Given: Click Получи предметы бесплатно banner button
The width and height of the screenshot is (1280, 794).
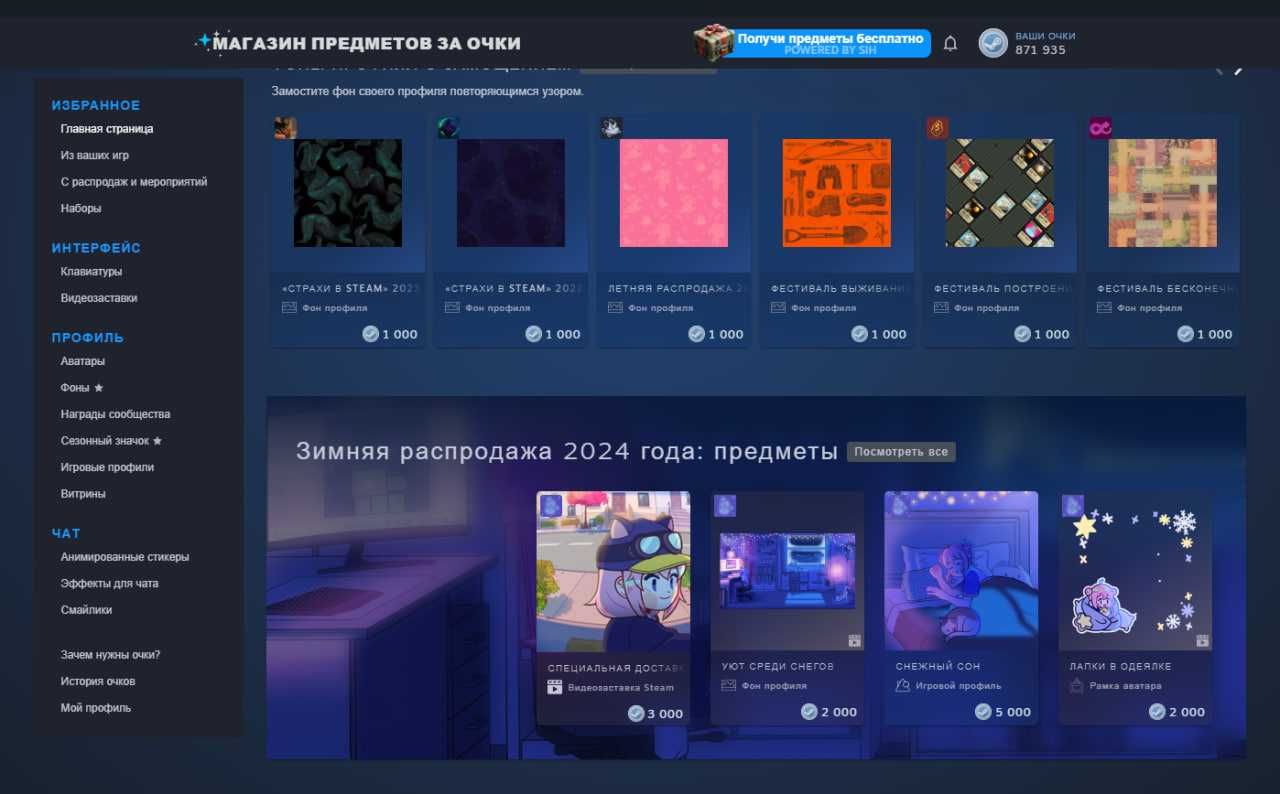Looking at the screenshot, I should [x=829, y=43].
